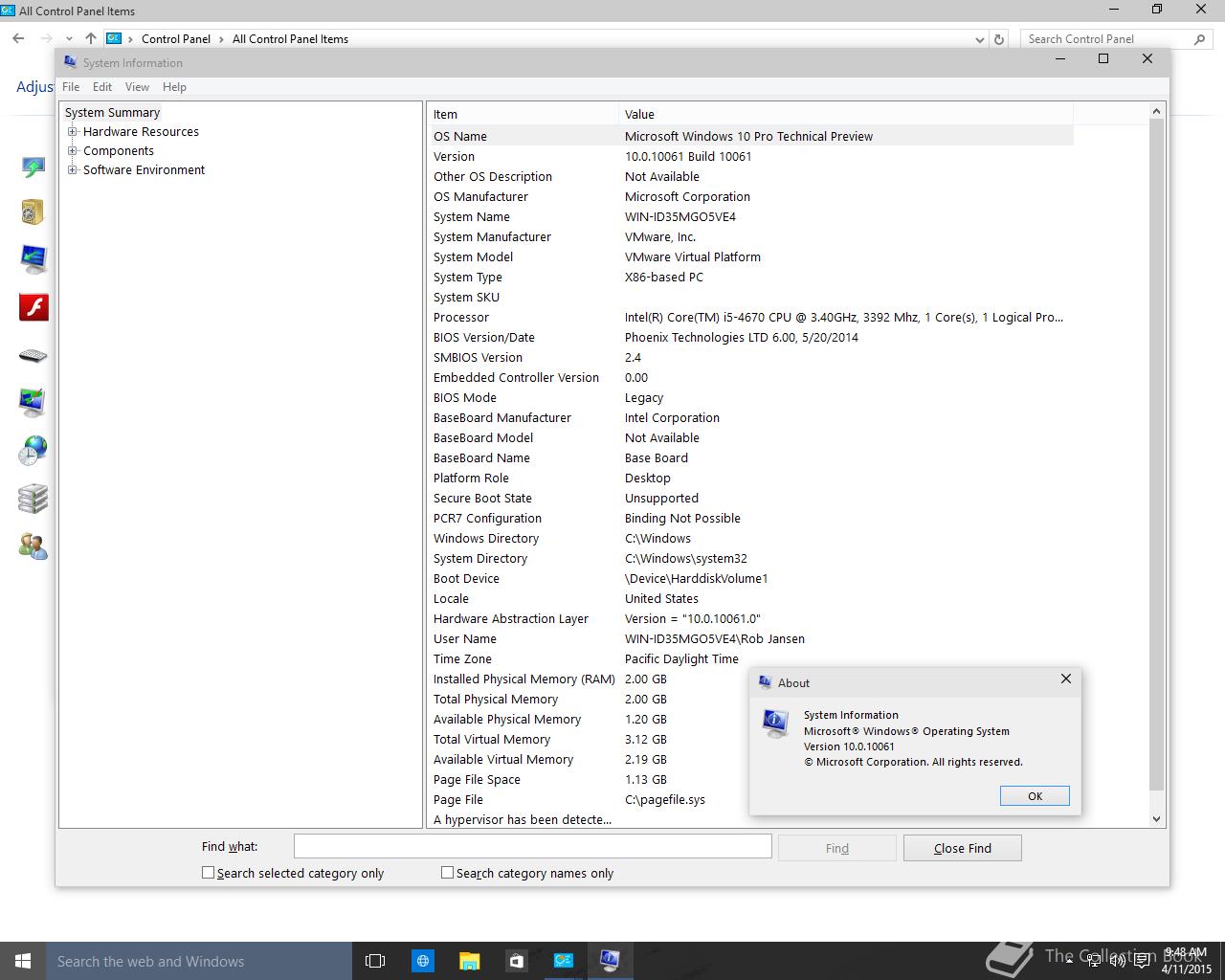
Task: Click the Search the web and Windows box
Action: (199, 961)
